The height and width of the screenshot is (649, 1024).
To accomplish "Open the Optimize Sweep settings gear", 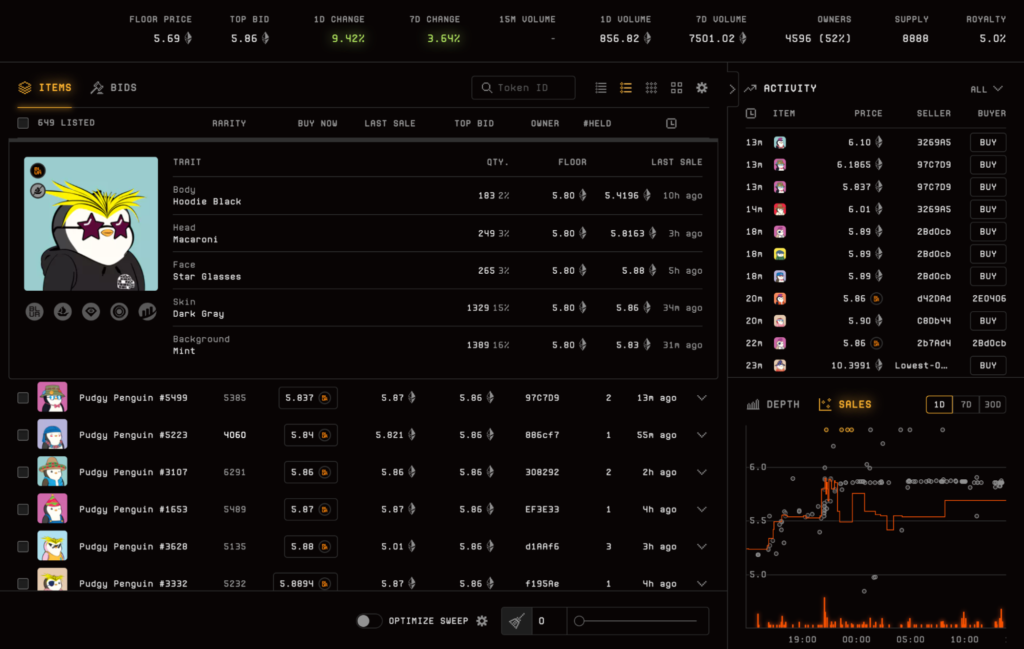I will click(482, 621).
